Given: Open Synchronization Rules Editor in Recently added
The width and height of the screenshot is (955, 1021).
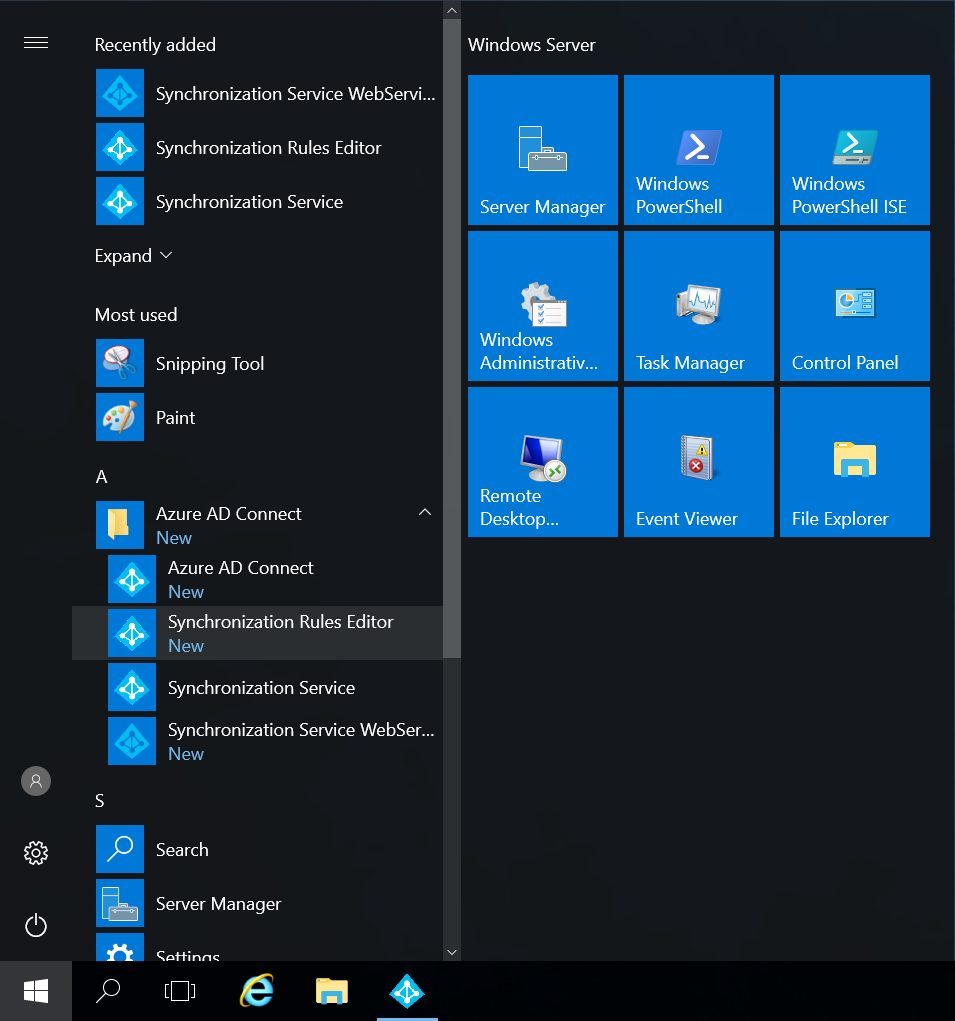Looking at the screenshot, I should pyautogui.click(x=257, y=147).
